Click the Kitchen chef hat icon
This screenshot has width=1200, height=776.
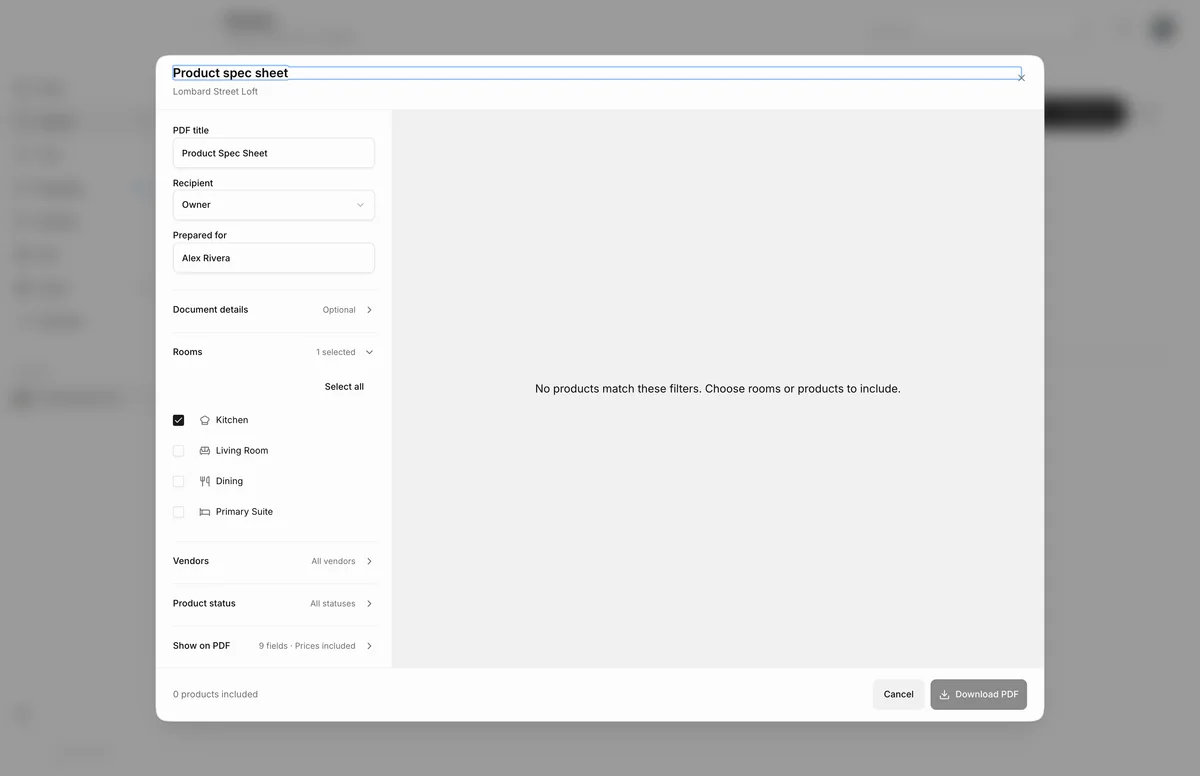(205, 420)
